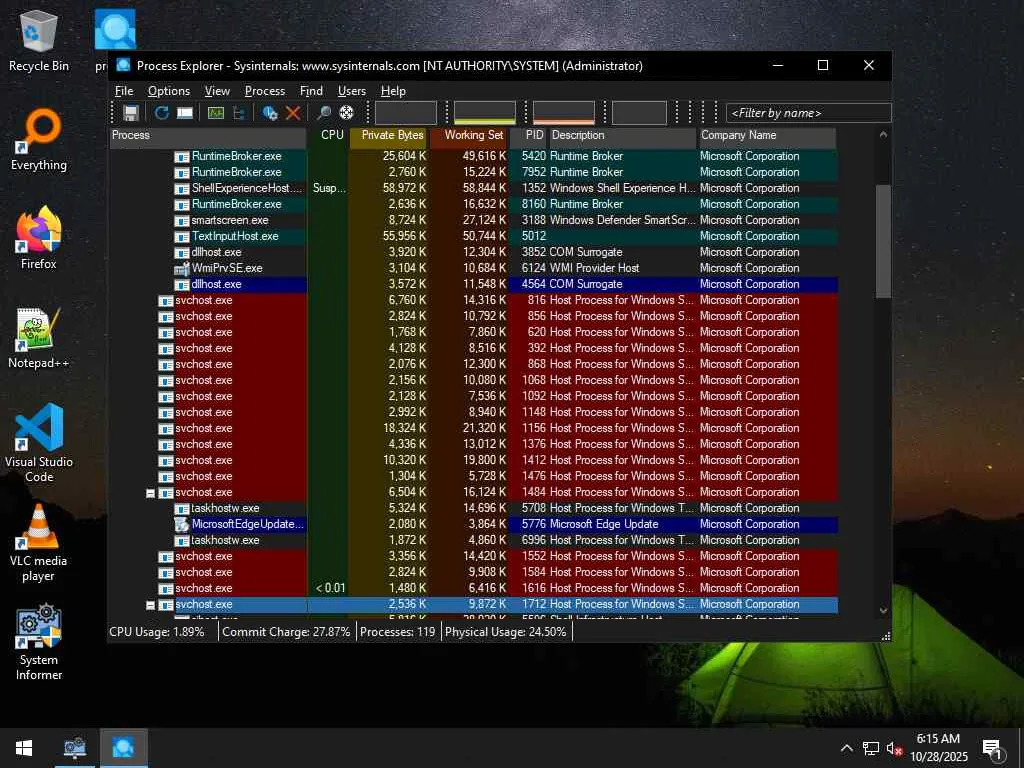Viewport: 1024px width, 768px height.
Task: Open the View menu
Action: point(217,91)
